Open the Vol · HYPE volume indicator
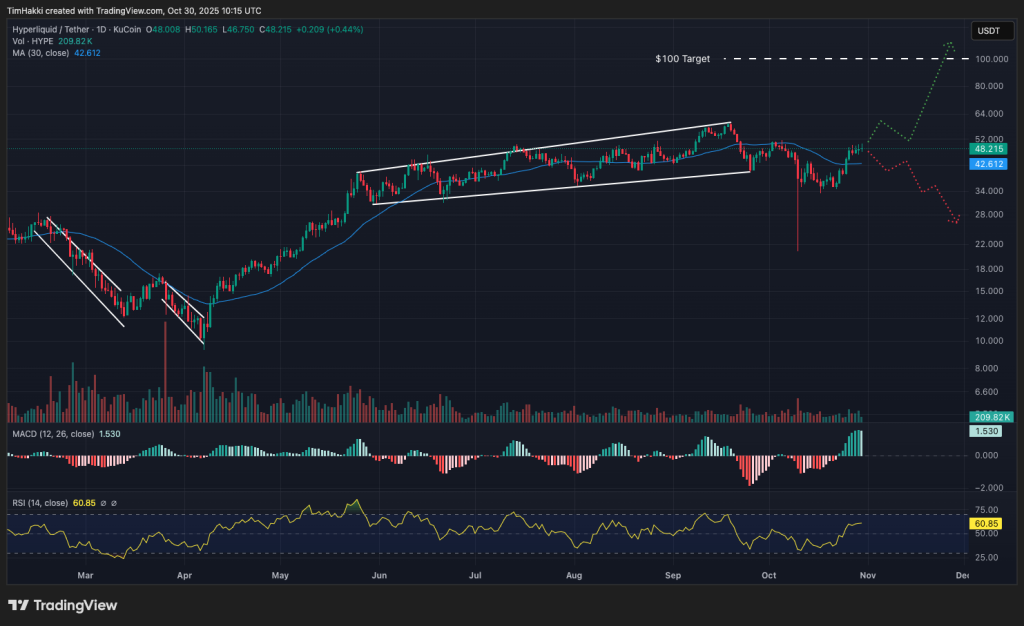The height and width of the screenshot is (626, 1024). click(x=32, y=41)
